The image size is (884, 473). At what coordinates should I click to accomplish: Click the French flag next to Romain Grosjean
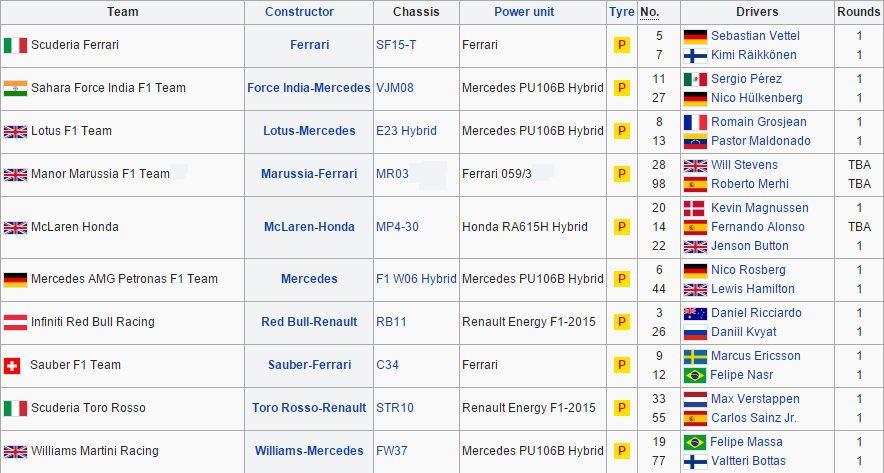click(695, 122)
